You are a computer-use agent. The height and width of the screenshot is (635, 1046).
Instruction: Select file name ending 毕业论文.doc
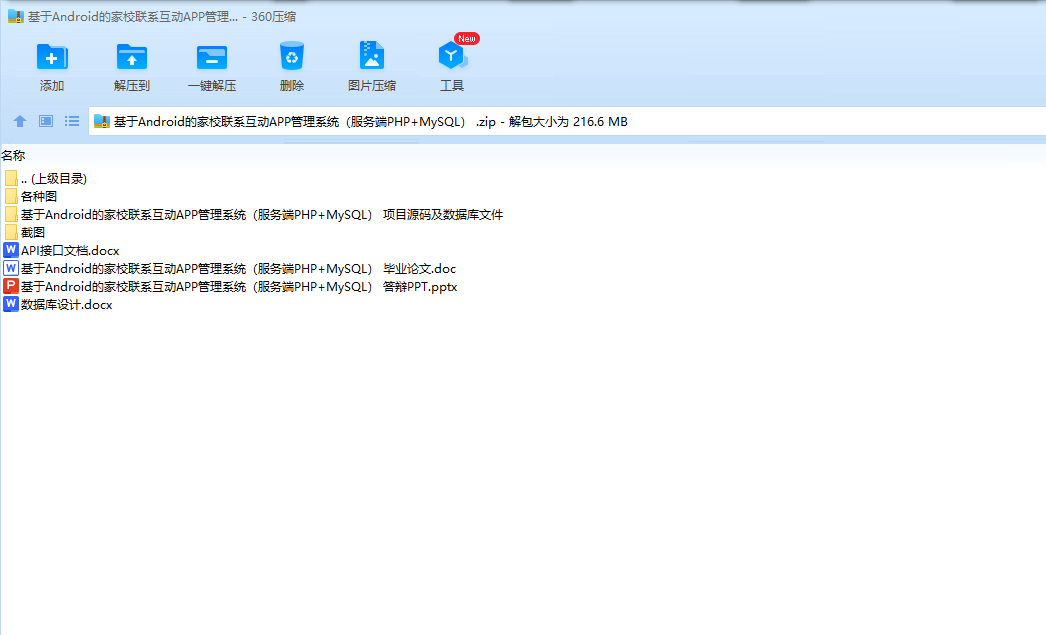tap(238, 269)
